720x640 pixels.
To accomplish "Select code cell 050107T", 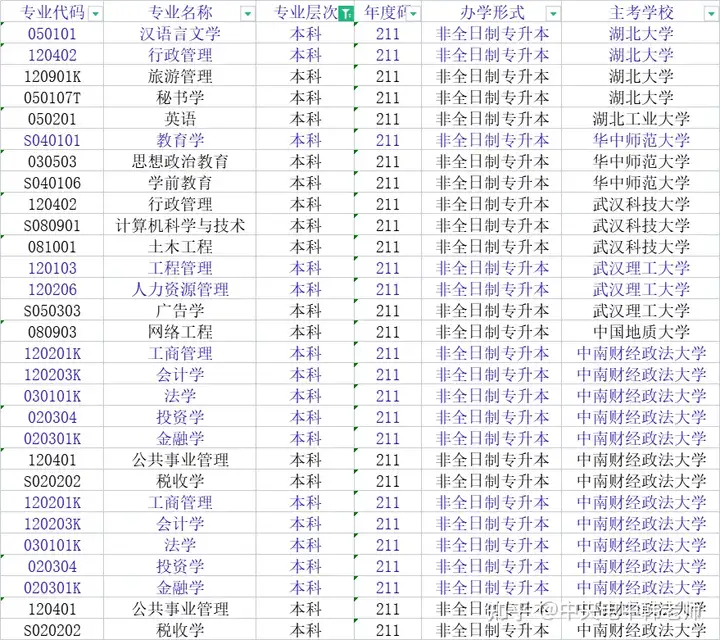I will (52, 98).
